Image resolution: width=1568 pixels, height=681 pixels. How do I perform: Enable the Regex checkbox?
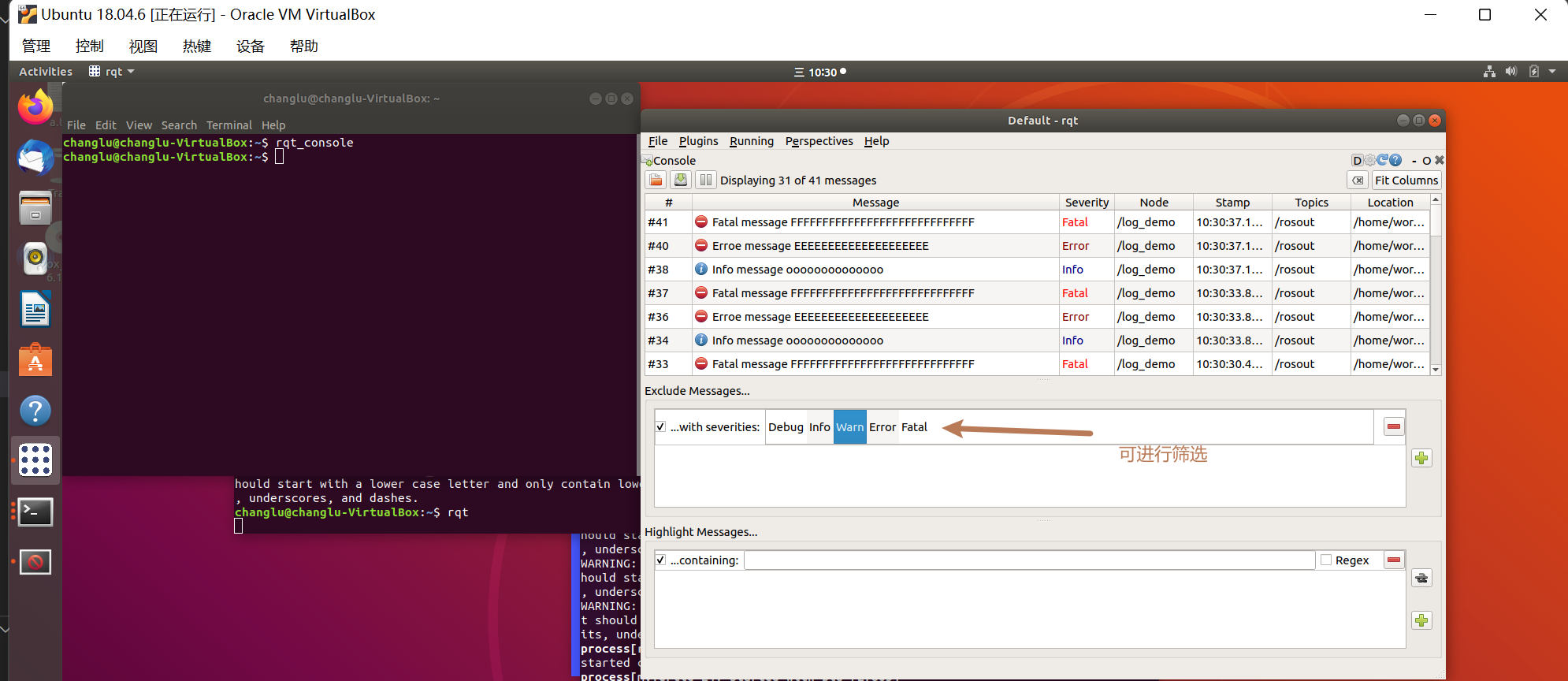(1326, 560)
